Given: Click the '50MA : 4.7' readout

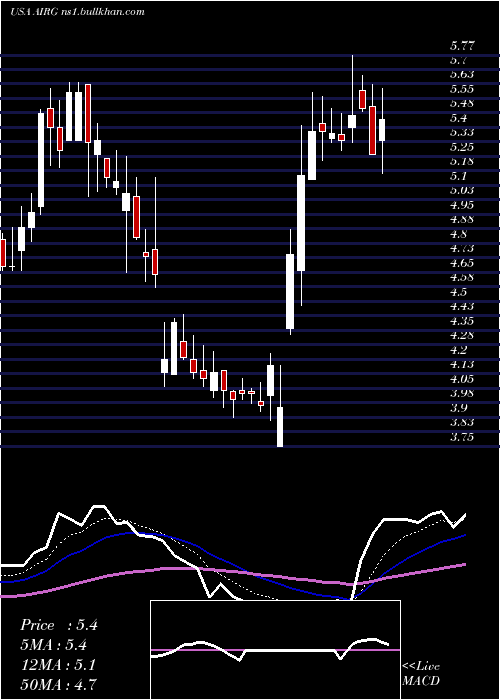Looking at the screenshot, I should (x=58, y=684).
